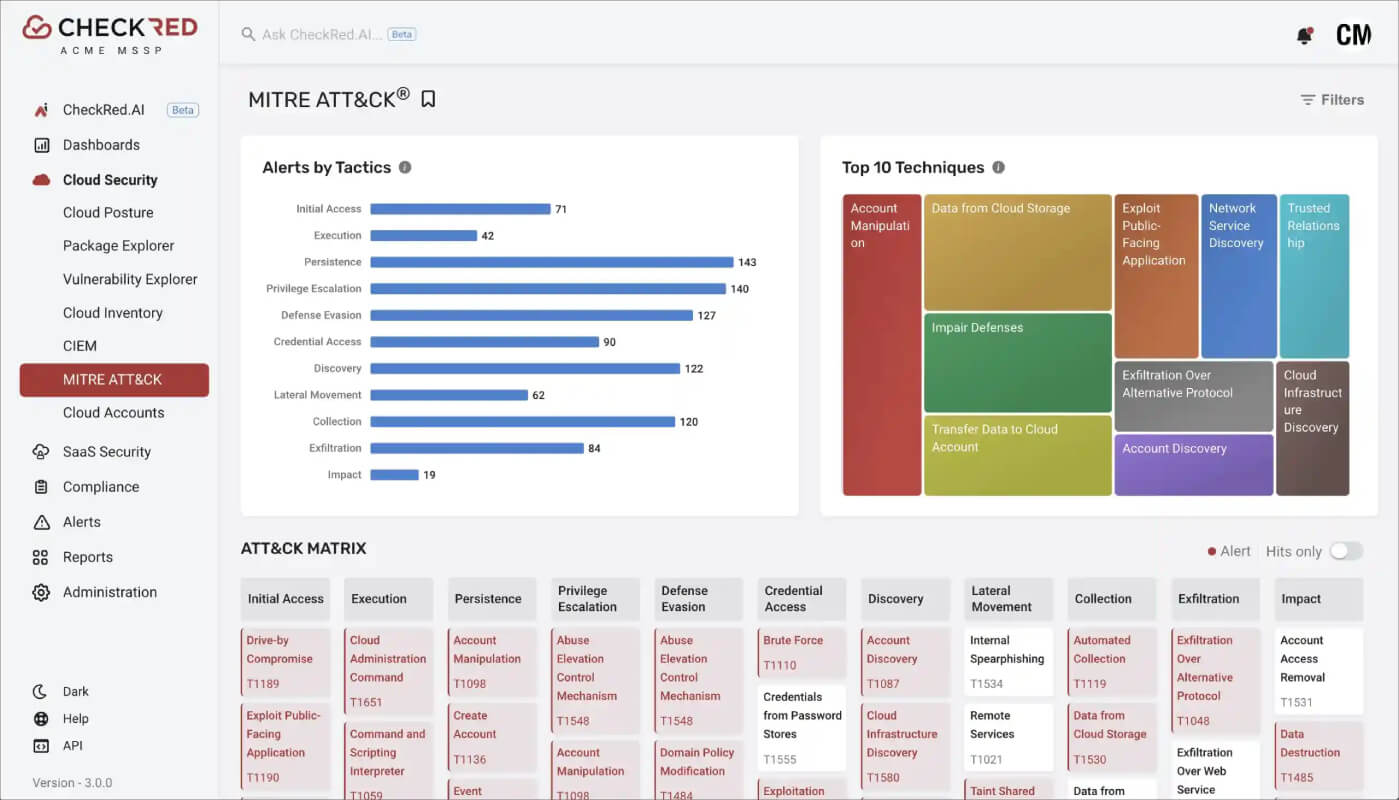Toggle the Hits only switch
Screen dimensions: 1399x800
coord(1346,551)
